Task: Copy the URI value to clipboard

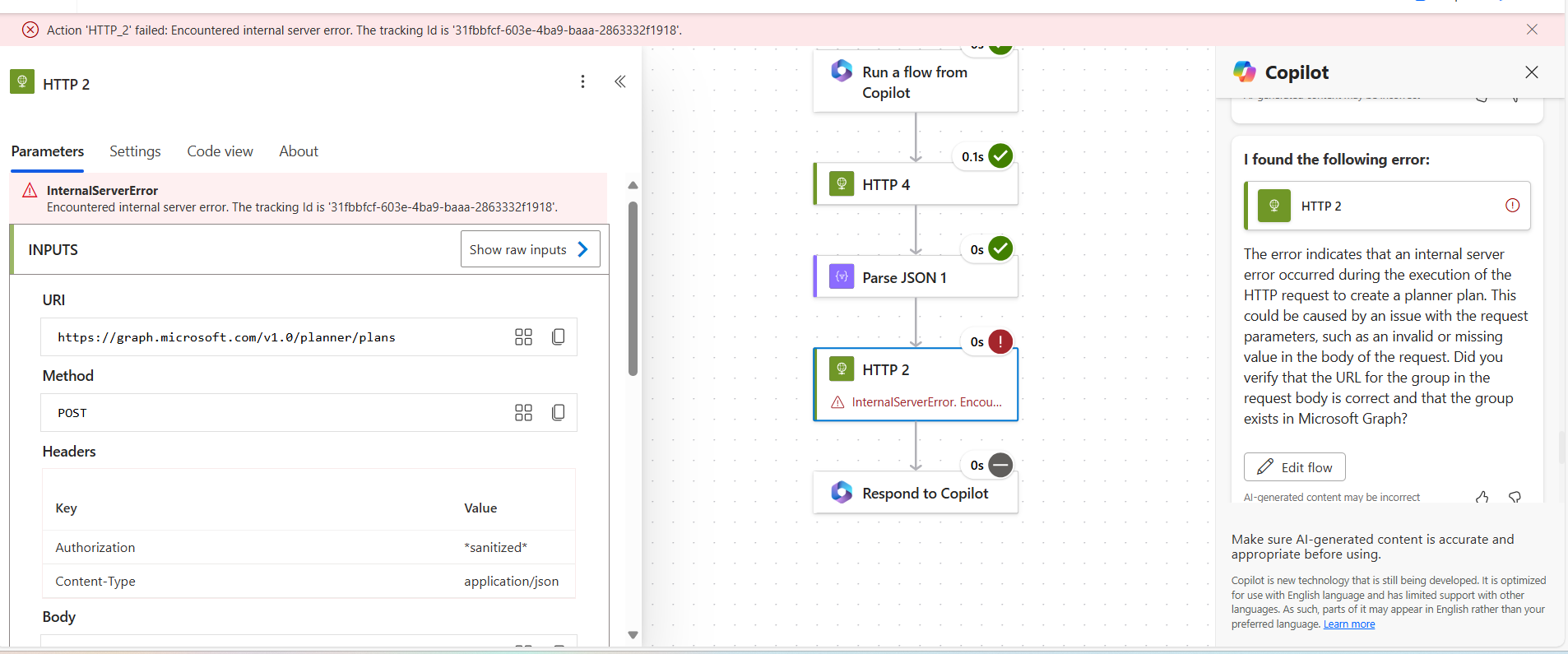Action: pyautogui.click(x=558, y=337)
